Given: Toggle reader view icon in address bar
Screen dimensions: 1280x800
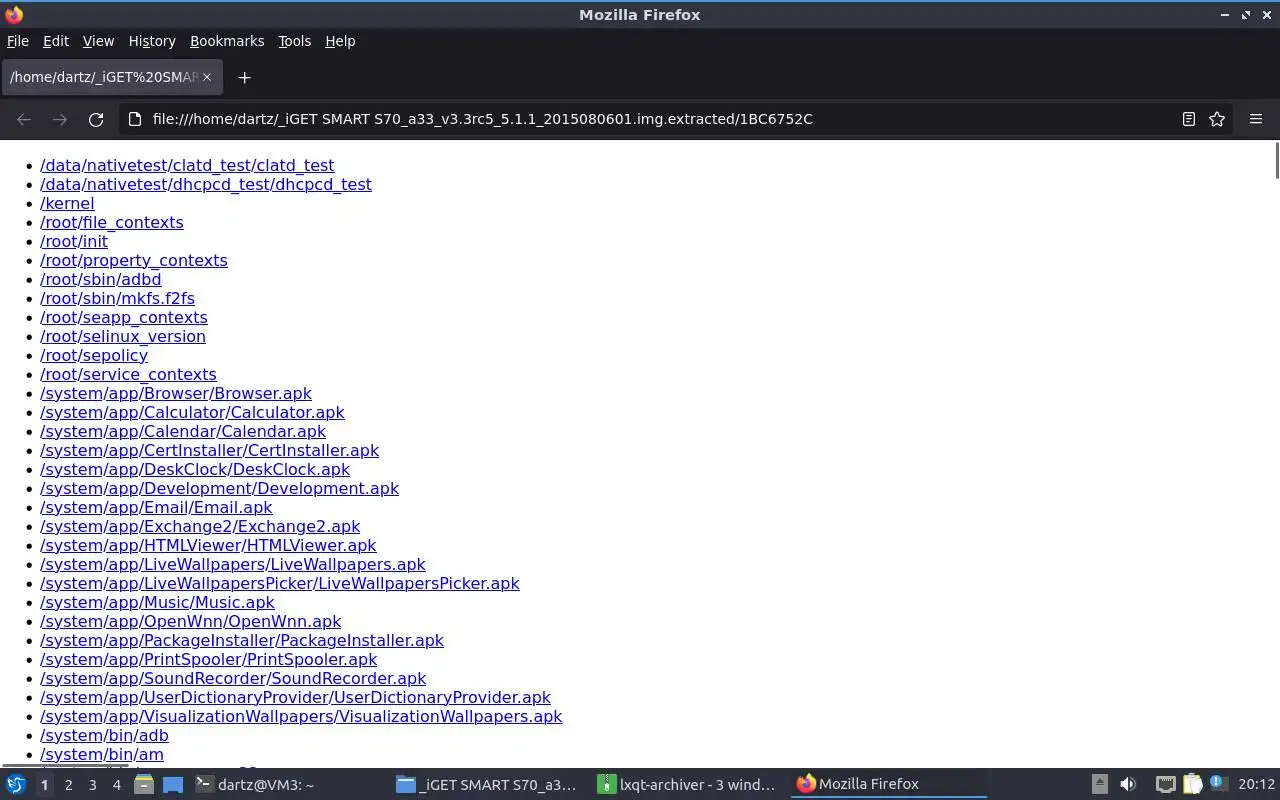Looking at the screenshot, I should pyautogui.click(x=1188, y=119).
